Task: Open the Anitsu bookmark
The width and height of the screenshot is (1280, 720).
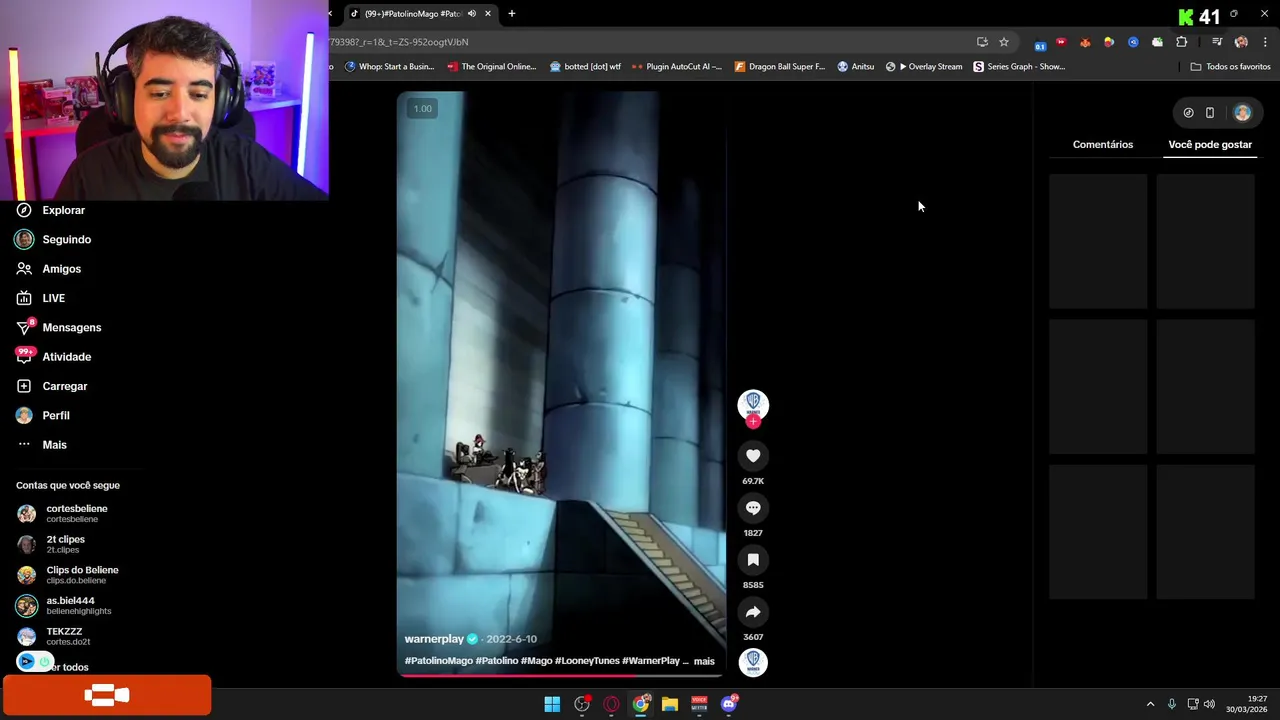Action: tap(855, 67)
